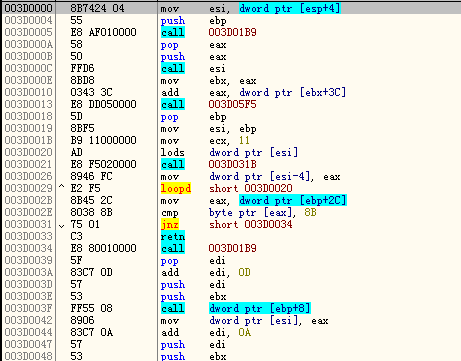Click hex bytes FFD6

(x=82, y=68)
